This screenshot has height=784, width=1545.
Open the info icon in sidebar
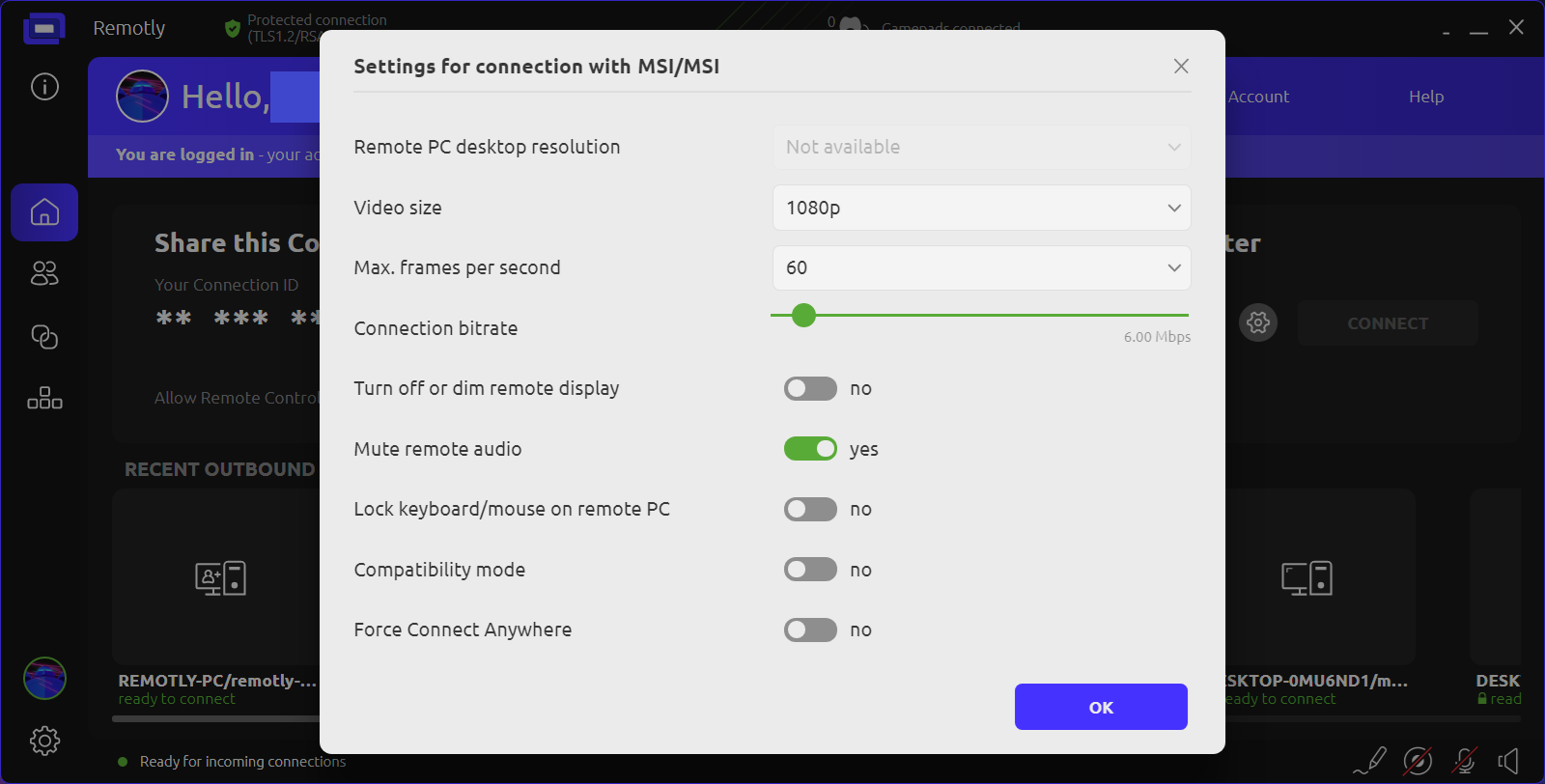point(44,87)
